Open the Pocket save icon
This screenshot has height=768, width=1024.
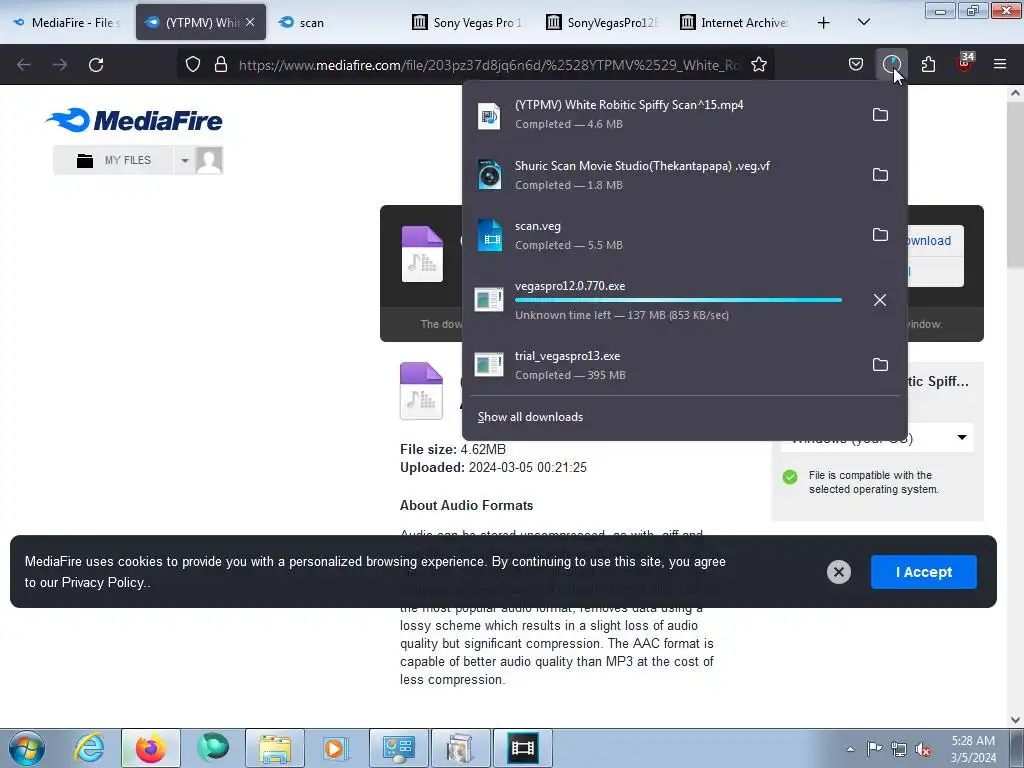click(x=856, y=64)
